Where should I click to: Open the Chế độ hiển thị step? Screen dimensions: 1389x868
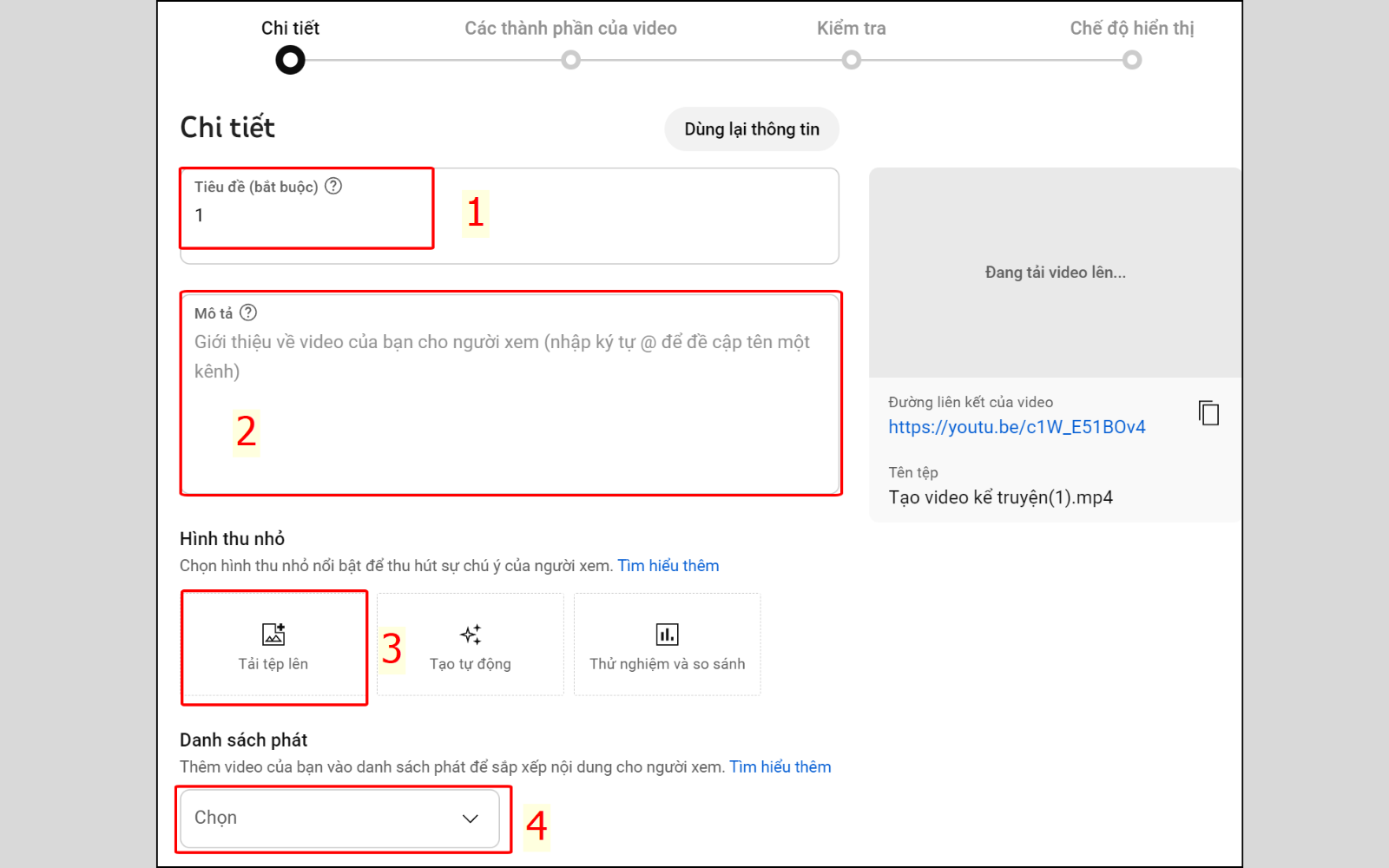(x=1131, y=28)
